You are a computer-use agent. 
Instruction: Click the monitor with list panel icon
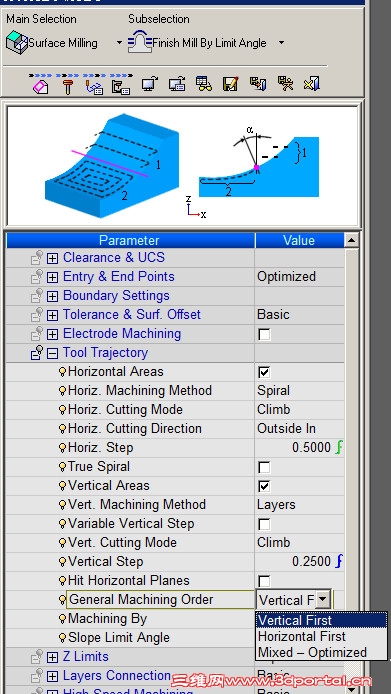pyautogui.click(x=177, y=84)
